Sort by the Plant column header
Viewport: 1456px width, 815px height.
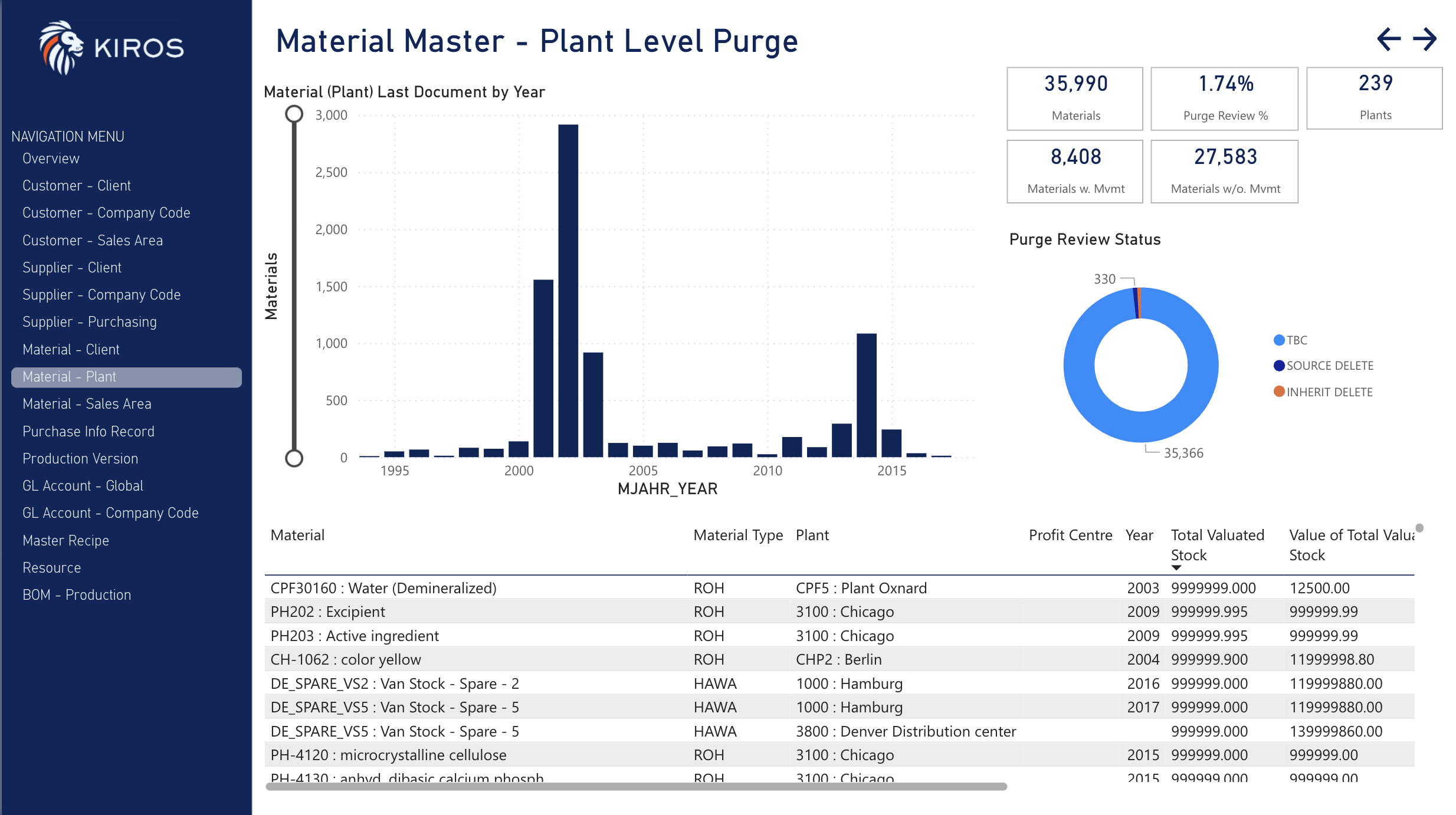(x=812, y=535)
